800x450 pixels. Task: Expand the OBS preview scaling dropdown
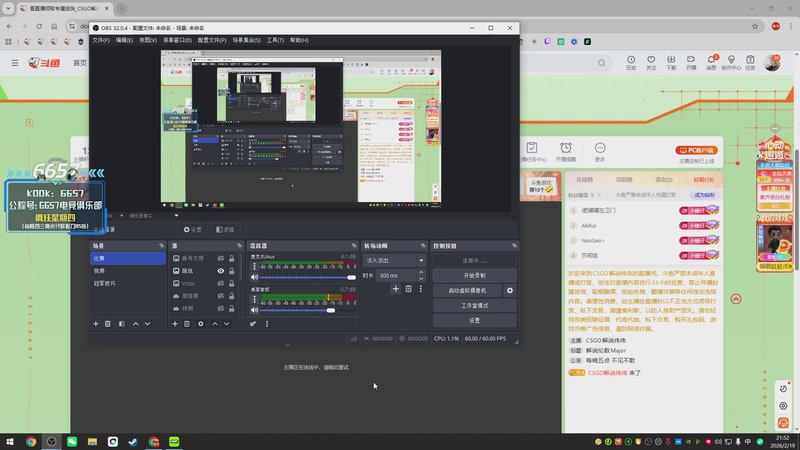176,216
